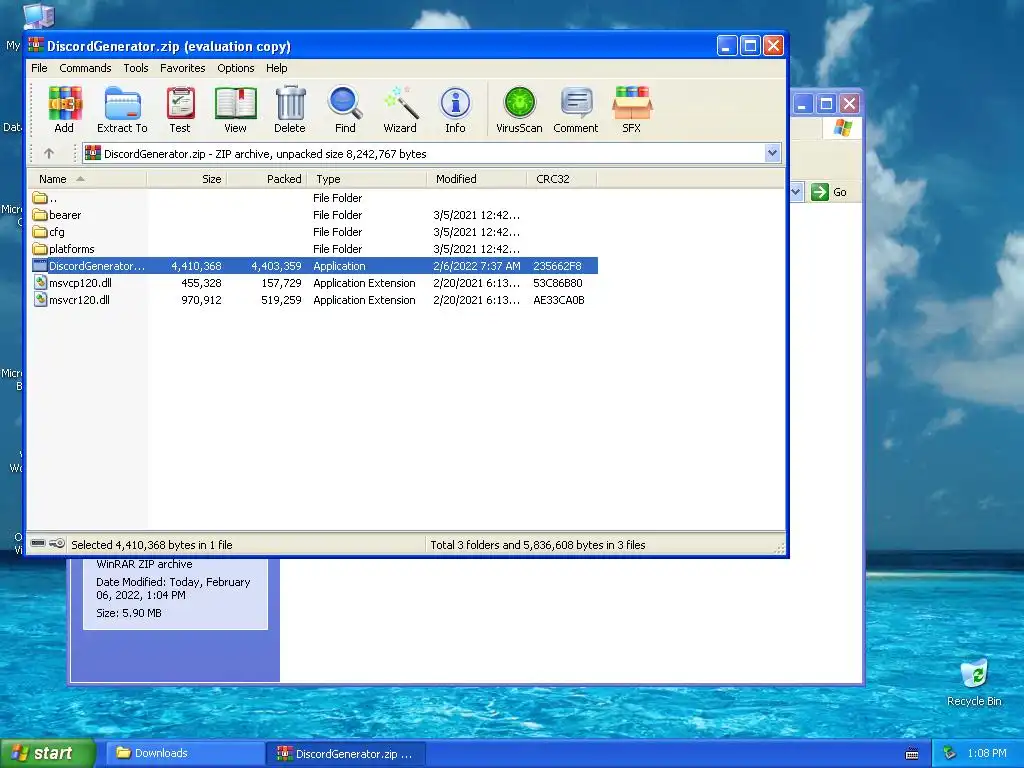This screenshot has width=1024, height=768.
Task: Expand the archive path dropdown
Action: (x=773, y=153)
